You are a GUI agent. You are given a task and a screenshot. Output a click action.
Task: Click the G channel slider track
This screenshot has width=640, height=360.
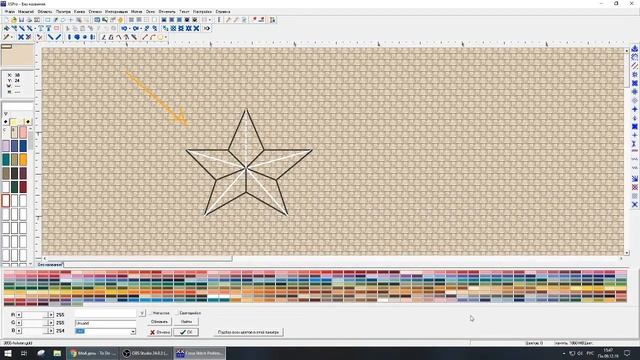click(x=35, y=322)
